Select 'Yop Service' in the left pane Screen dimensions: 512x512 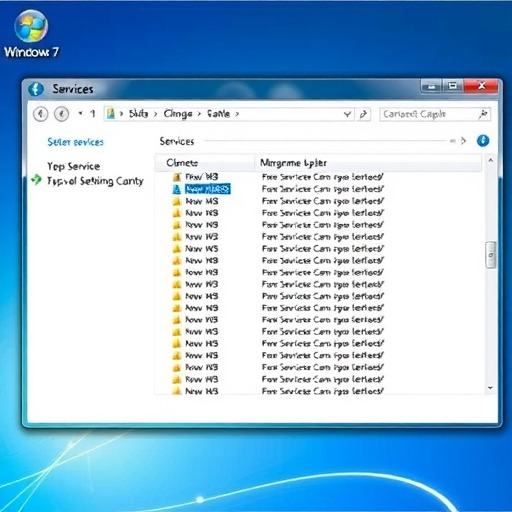[x=74, y=166]
